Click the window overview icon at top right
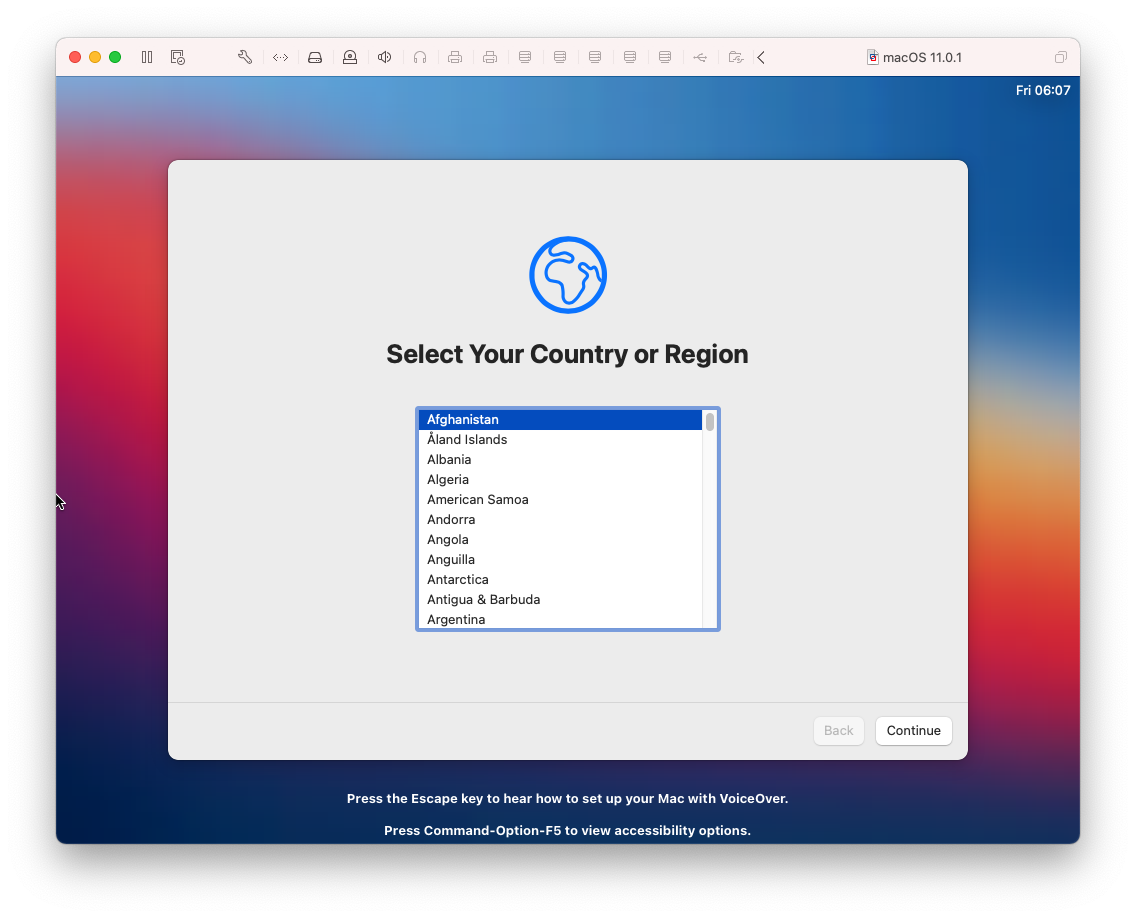The height and width of the screenshot is (918, 1136). click(x=1060, y=57)
